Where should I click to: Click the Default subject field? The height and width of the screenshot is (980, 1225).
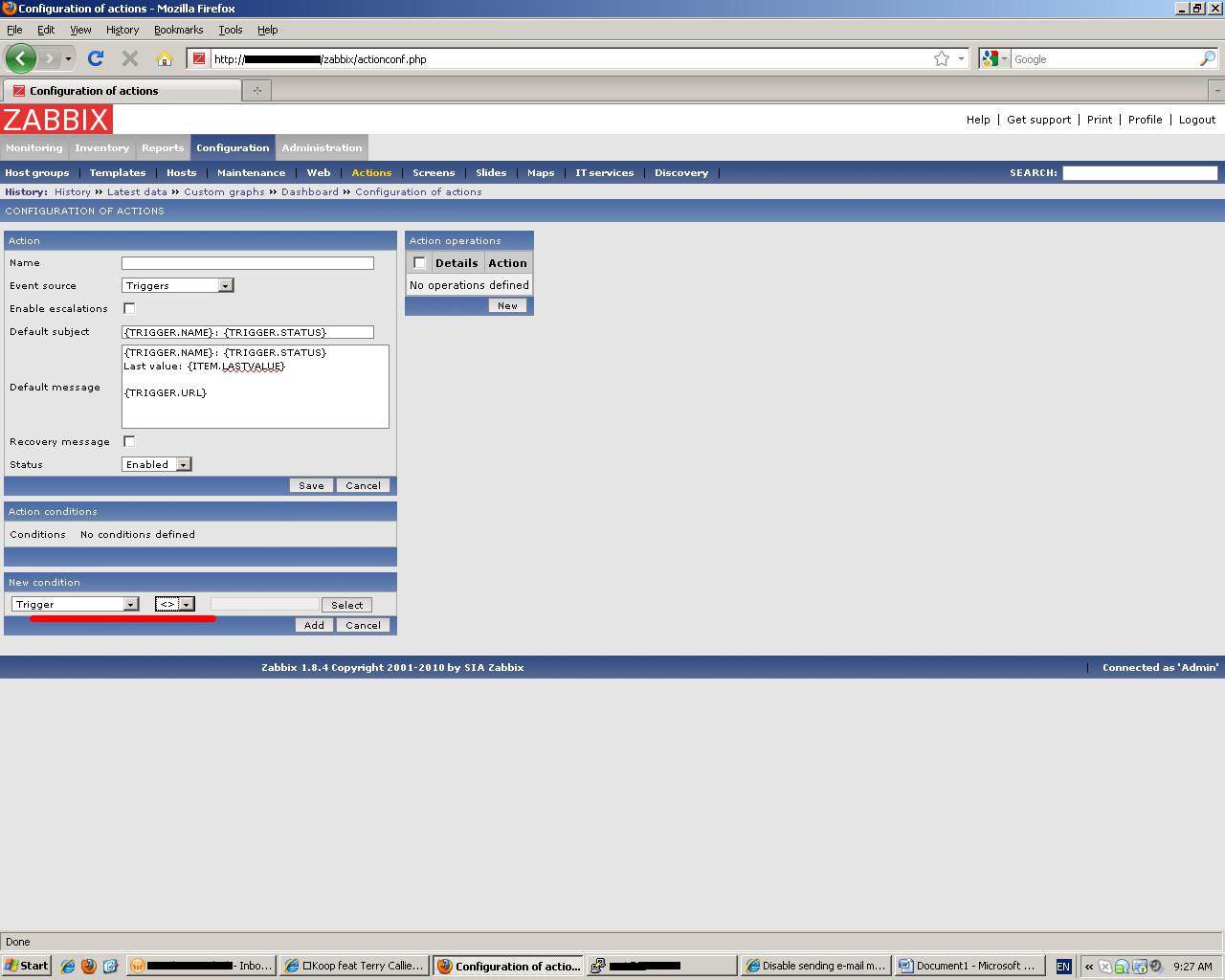coord(248,331)
